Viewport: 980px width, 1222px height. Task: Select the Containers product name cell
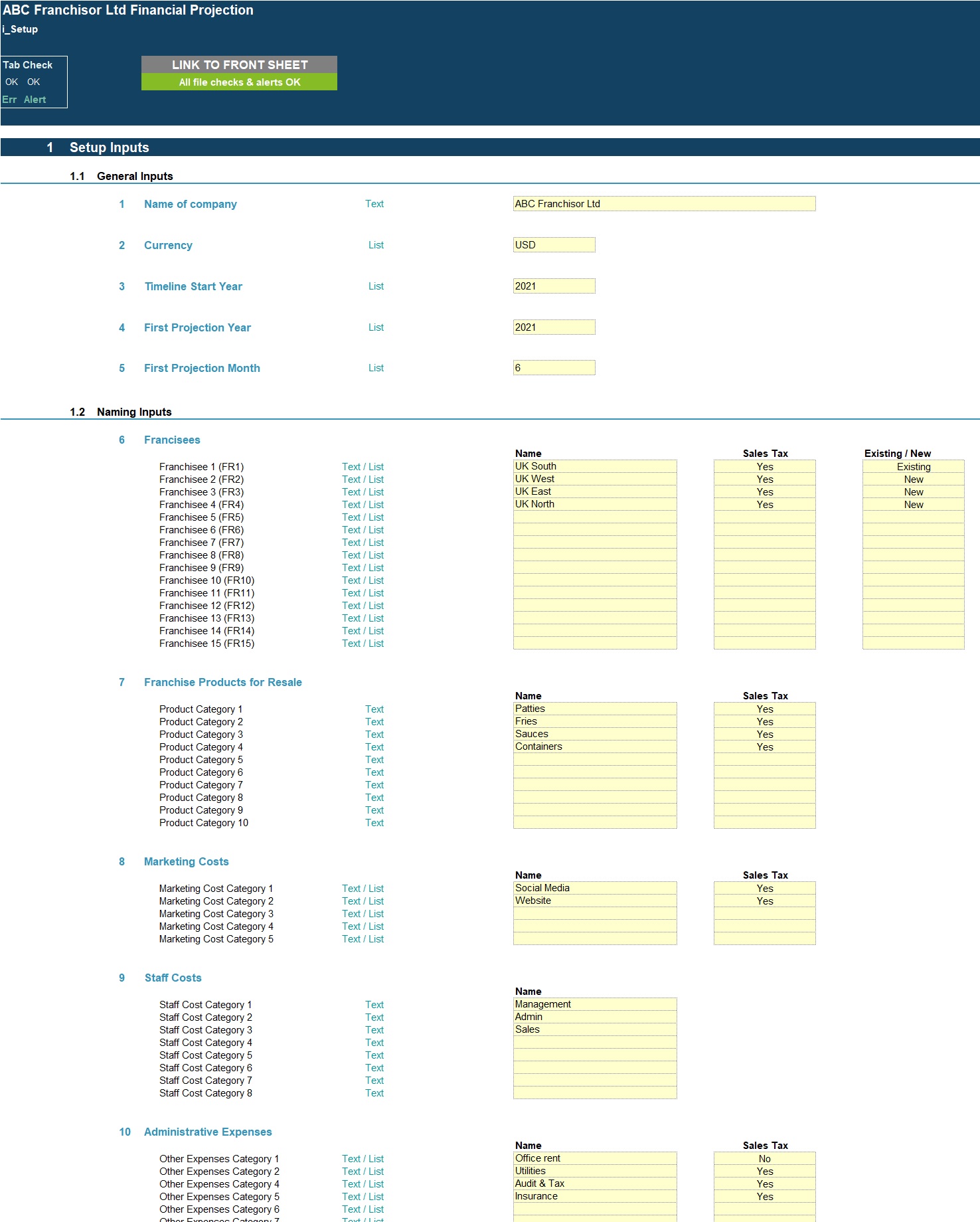point(595,746)
